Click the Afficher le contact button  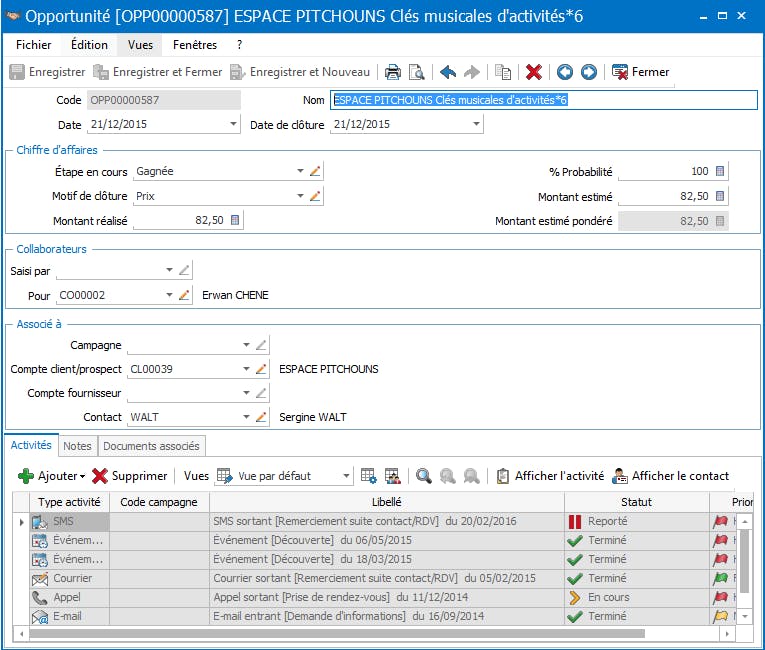point(670,476)
